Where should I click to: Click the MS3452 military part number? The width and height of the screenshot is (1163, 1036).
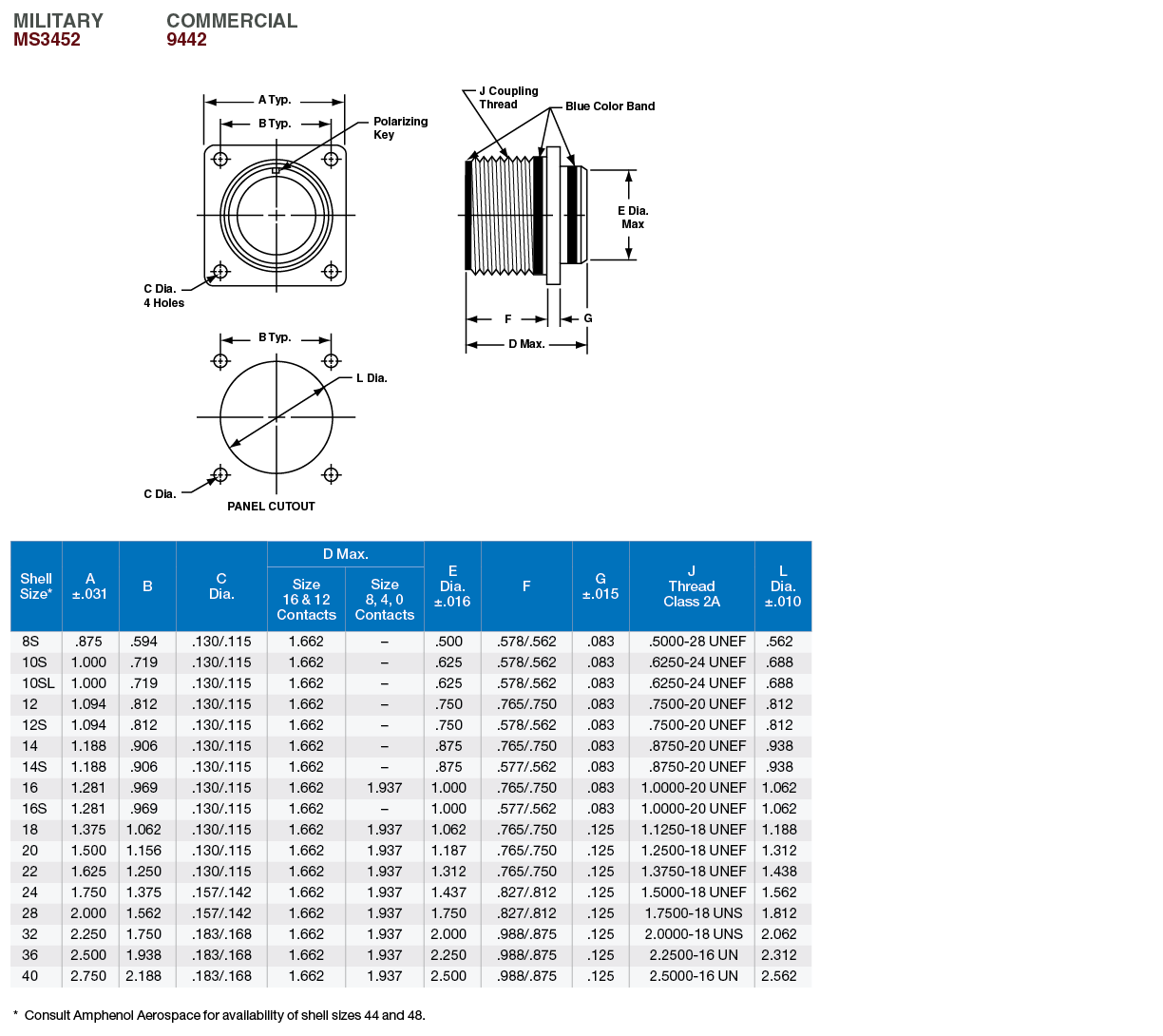pos(47,39)
